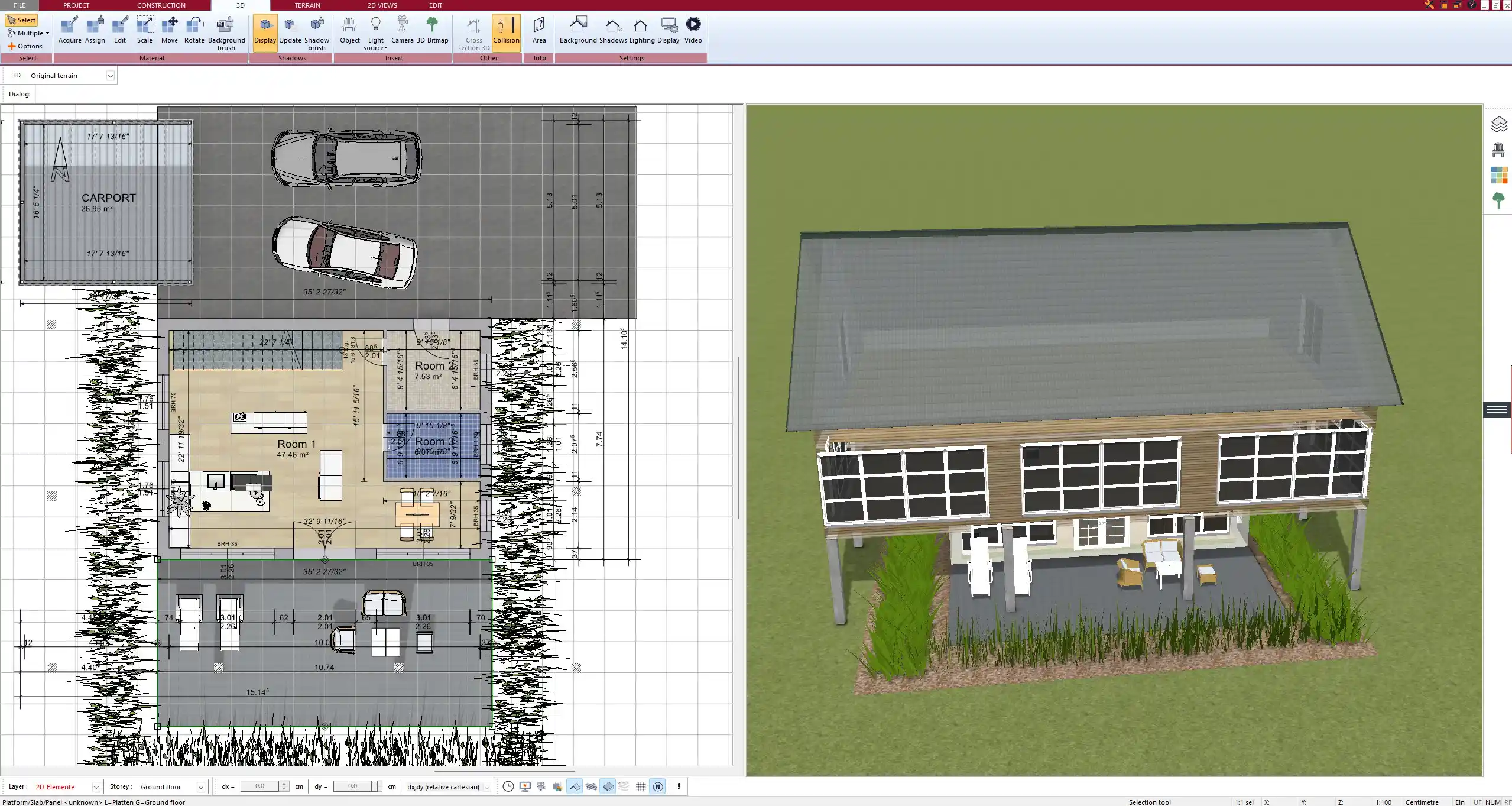Select the Edit material tool
The image size is (1512, 806).
[x=120, y=31]
